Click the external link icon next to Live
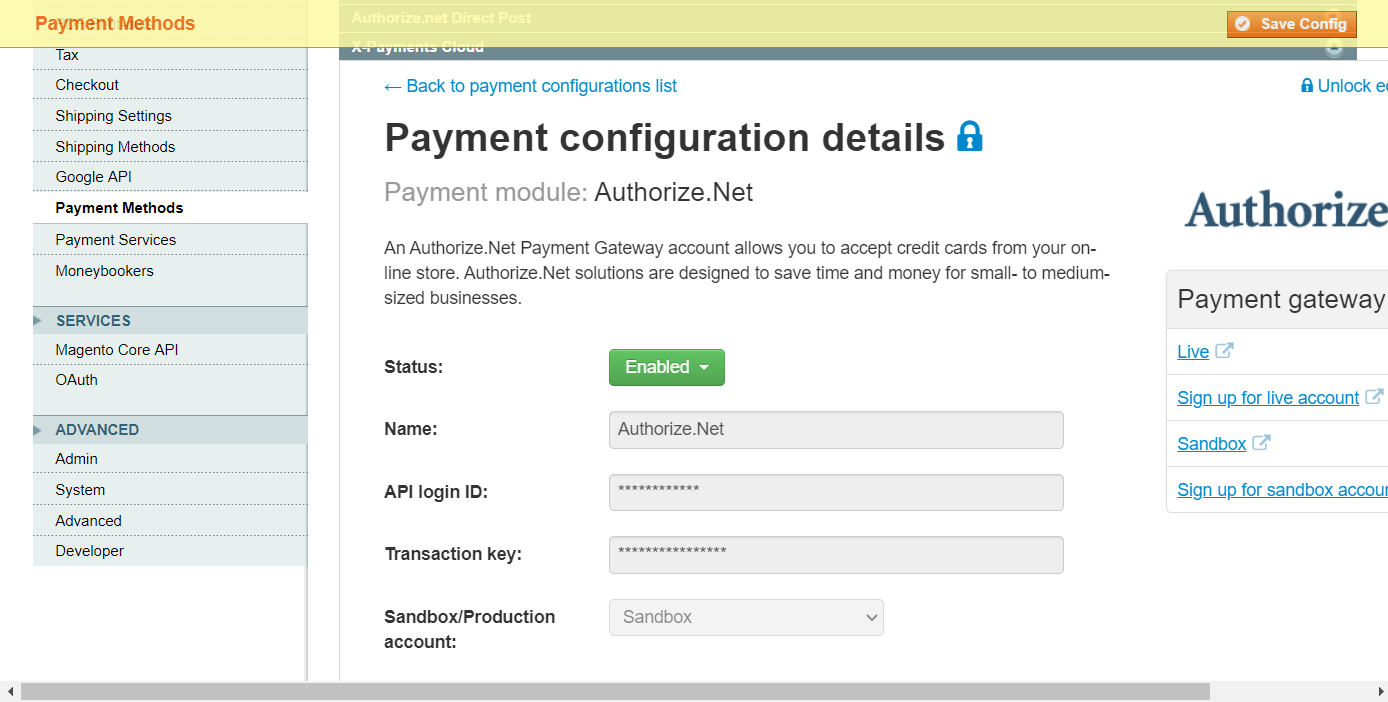1388x702 pixels. (x=1224, y=351)
